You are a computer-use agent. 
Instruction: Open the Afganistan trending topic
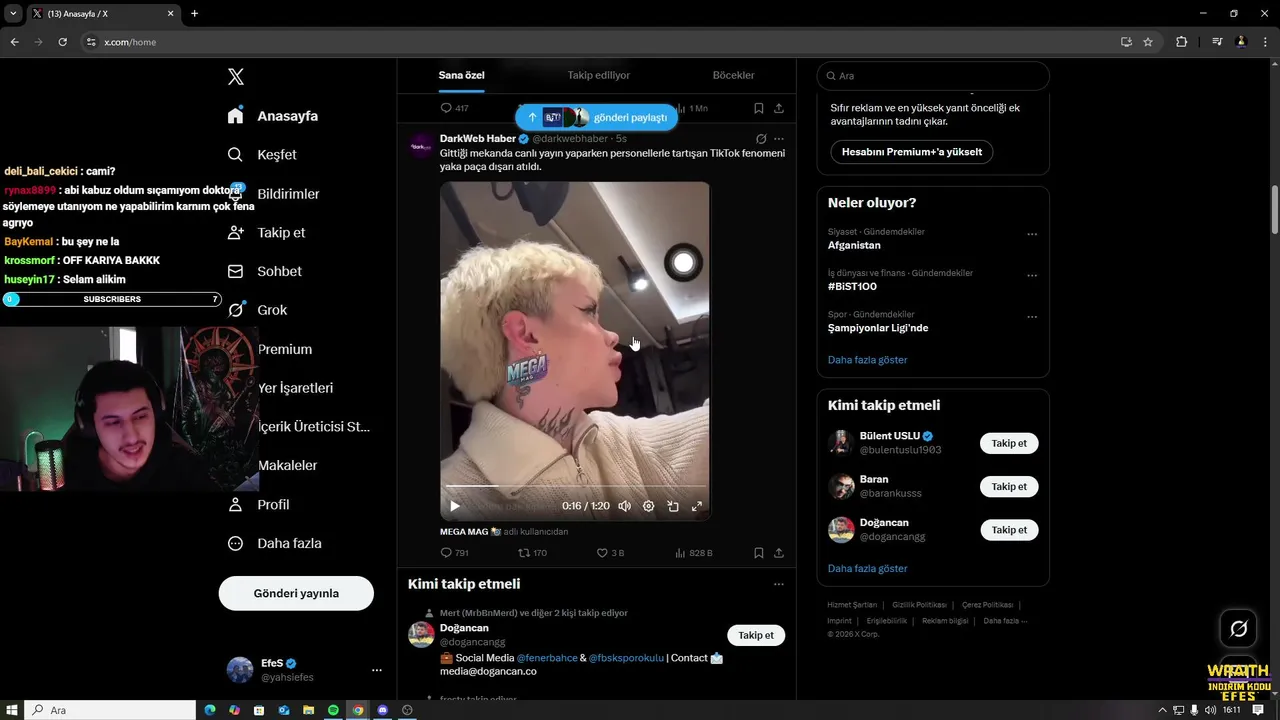coord(854,245)
